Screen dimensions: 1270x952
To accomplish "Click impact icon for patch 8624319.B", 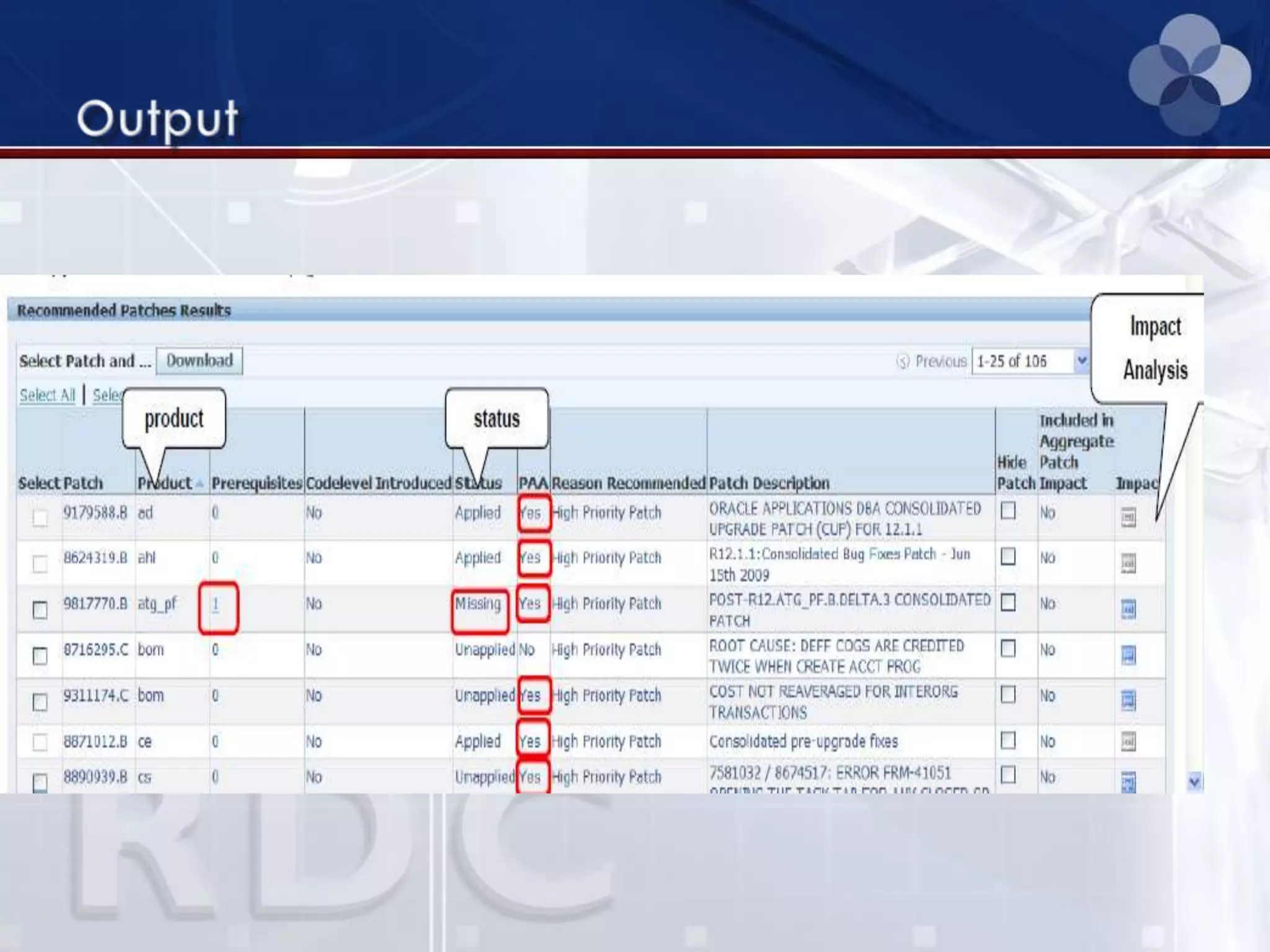I will pos(1128,563).
